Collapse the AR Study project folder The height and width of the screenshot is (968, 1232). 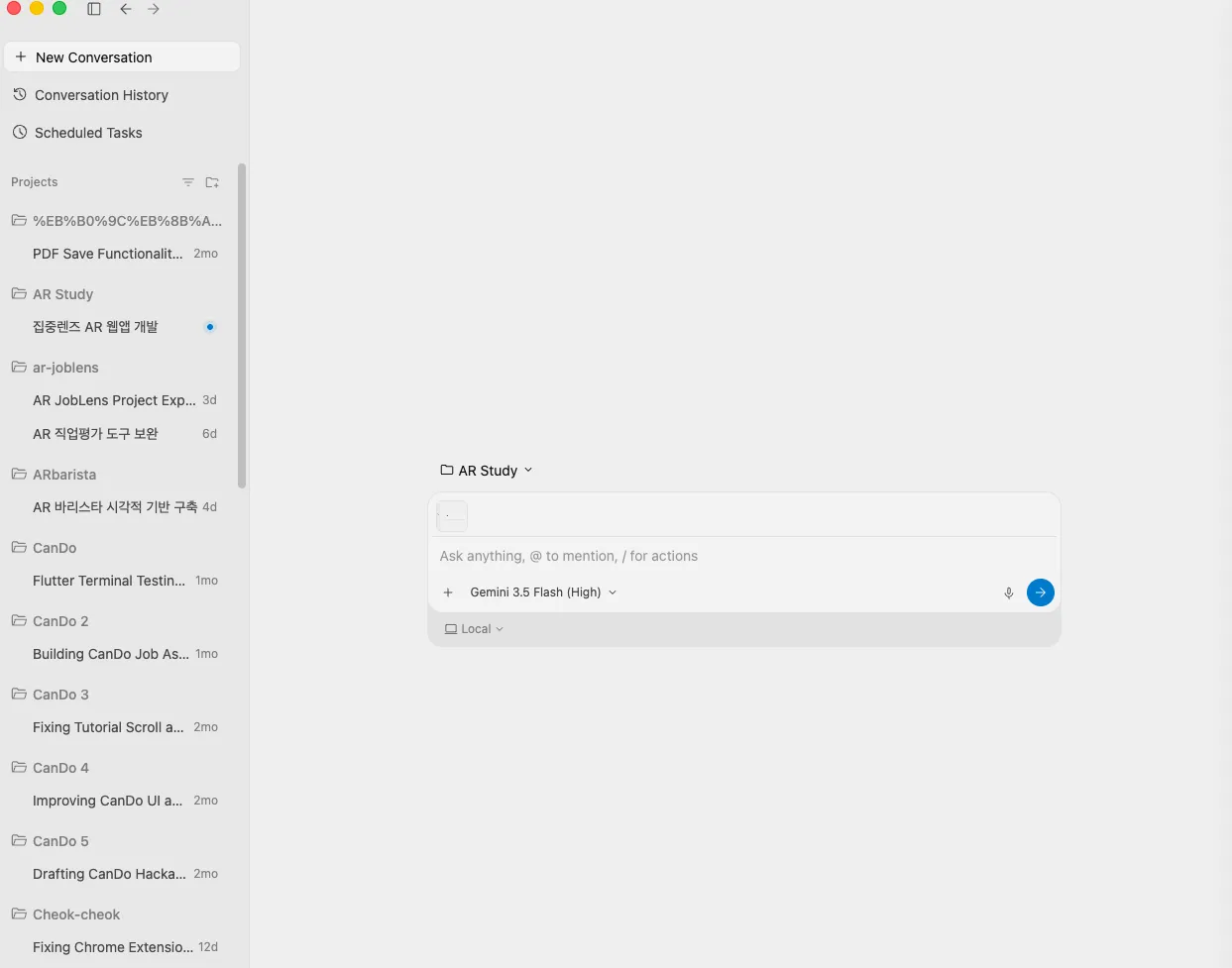point(19,293)
